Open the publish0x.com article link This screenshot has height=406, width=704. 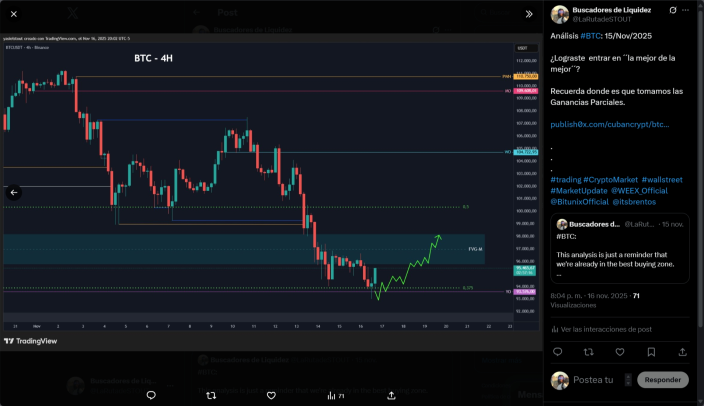(x=610, y=124)
